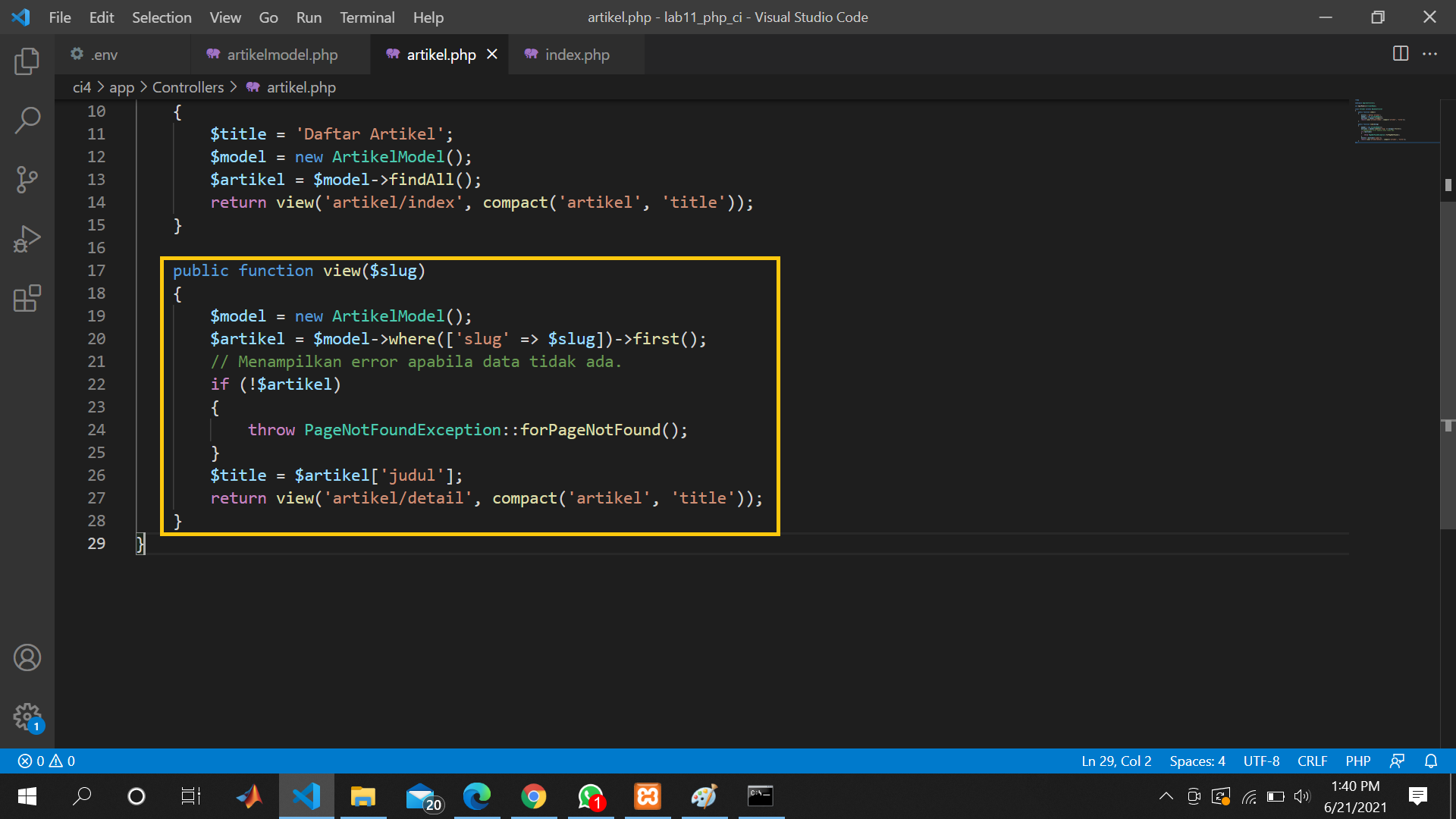
Task: Open the Source Control view
Action: (x=27, y=179)
